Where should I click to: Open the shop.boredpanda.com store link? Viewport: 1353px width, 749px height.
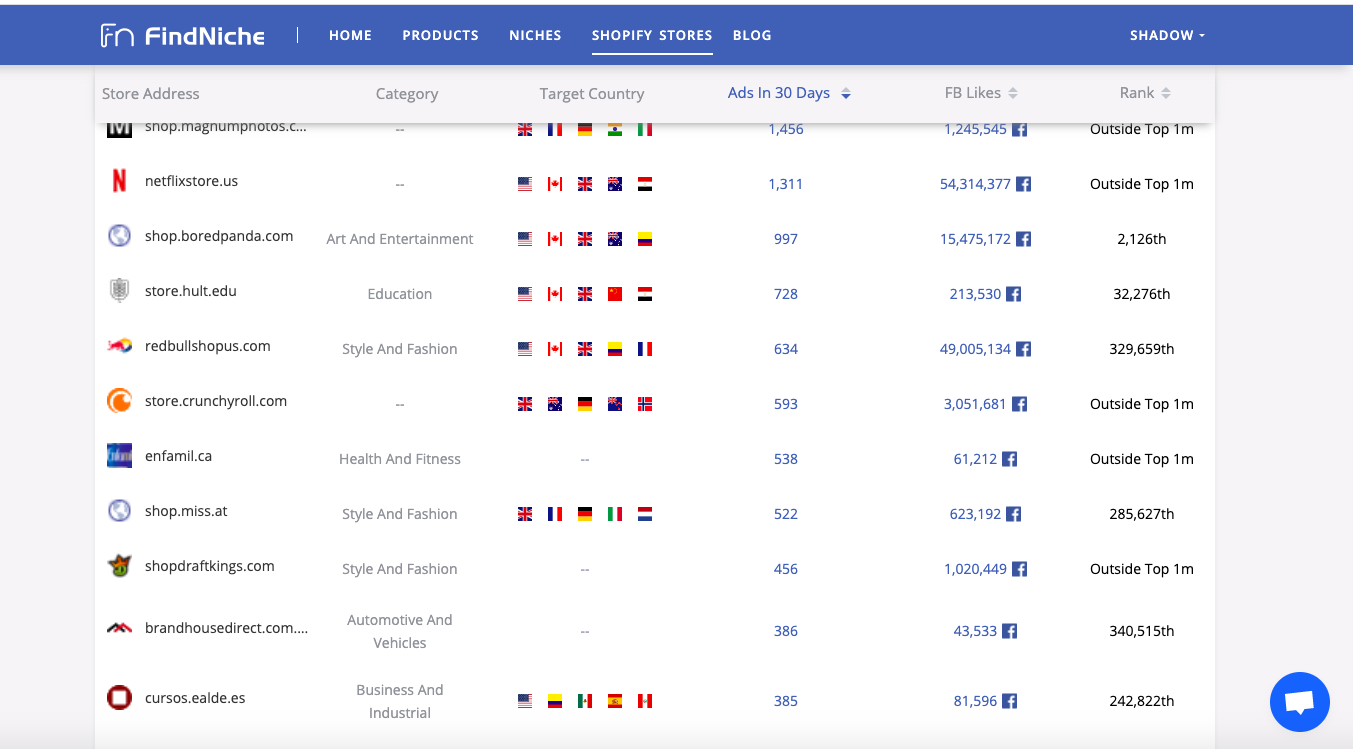point(219,237)
